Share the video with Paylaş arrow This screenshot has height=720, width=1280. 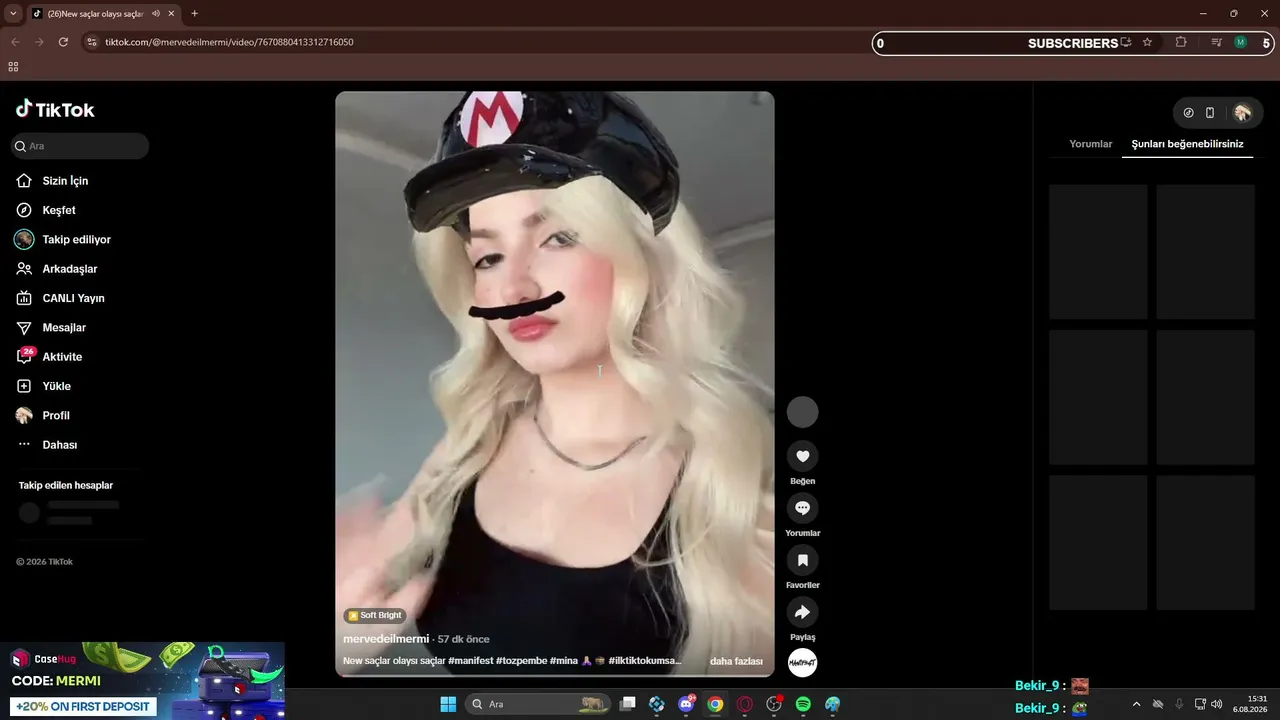coord(802,613)
